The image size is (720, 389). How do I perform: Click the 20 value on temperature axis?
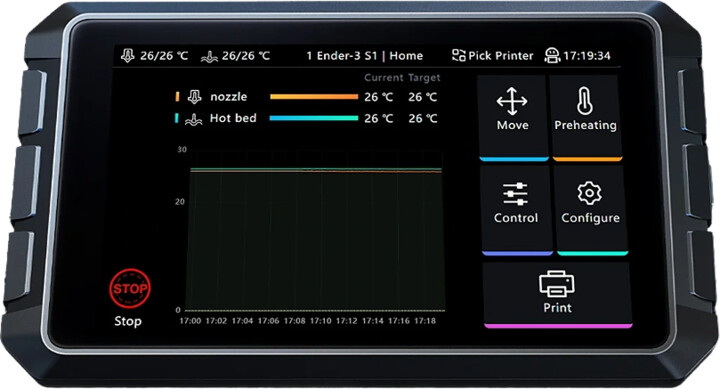click(180, 202)
